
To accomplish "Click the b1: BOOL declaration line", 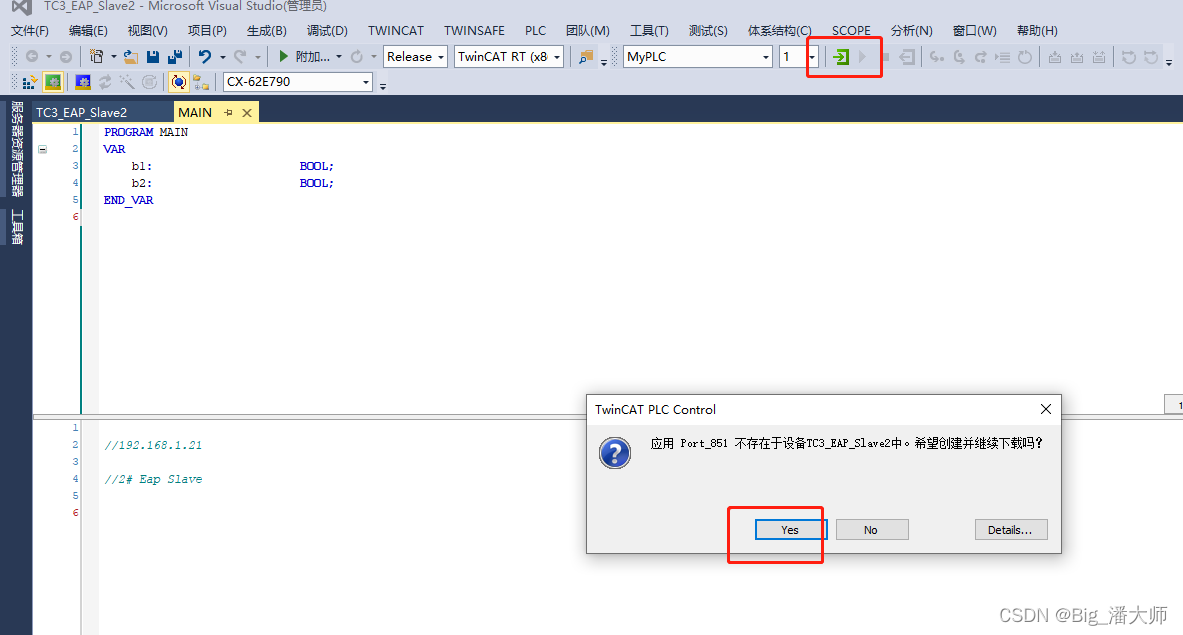I will [232, 166].
